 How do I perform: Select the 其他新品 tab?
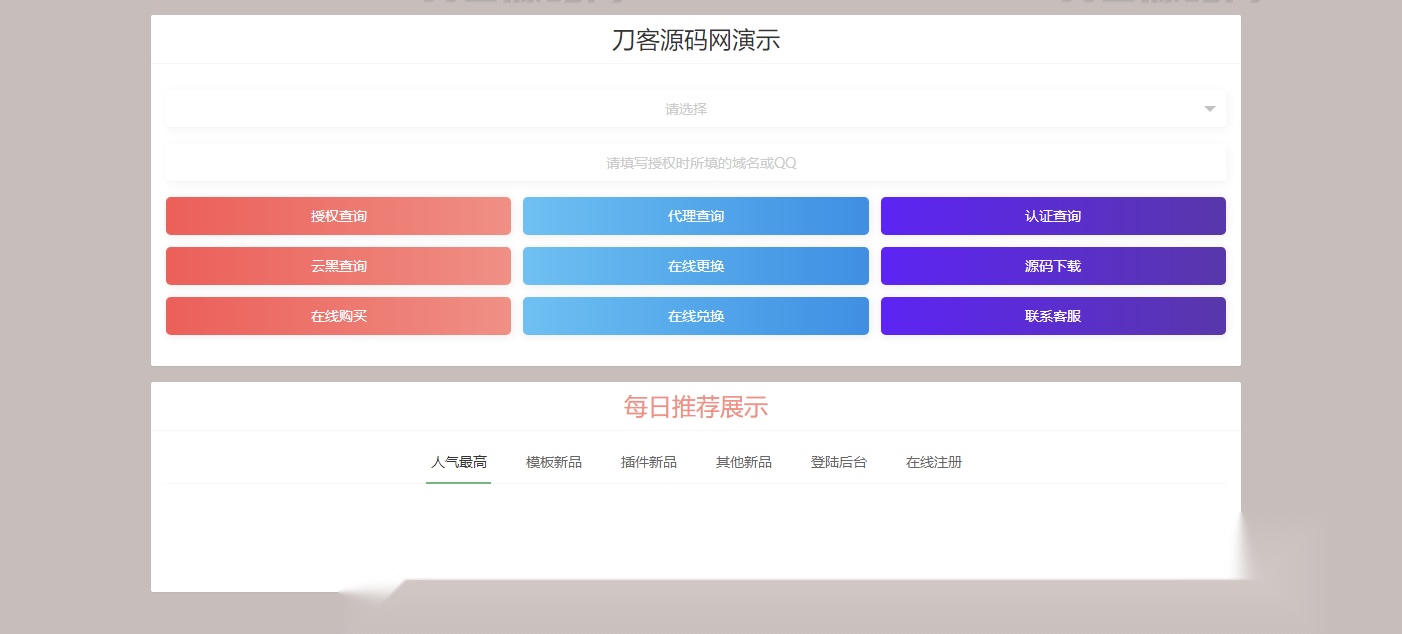[x=744, y=462]
